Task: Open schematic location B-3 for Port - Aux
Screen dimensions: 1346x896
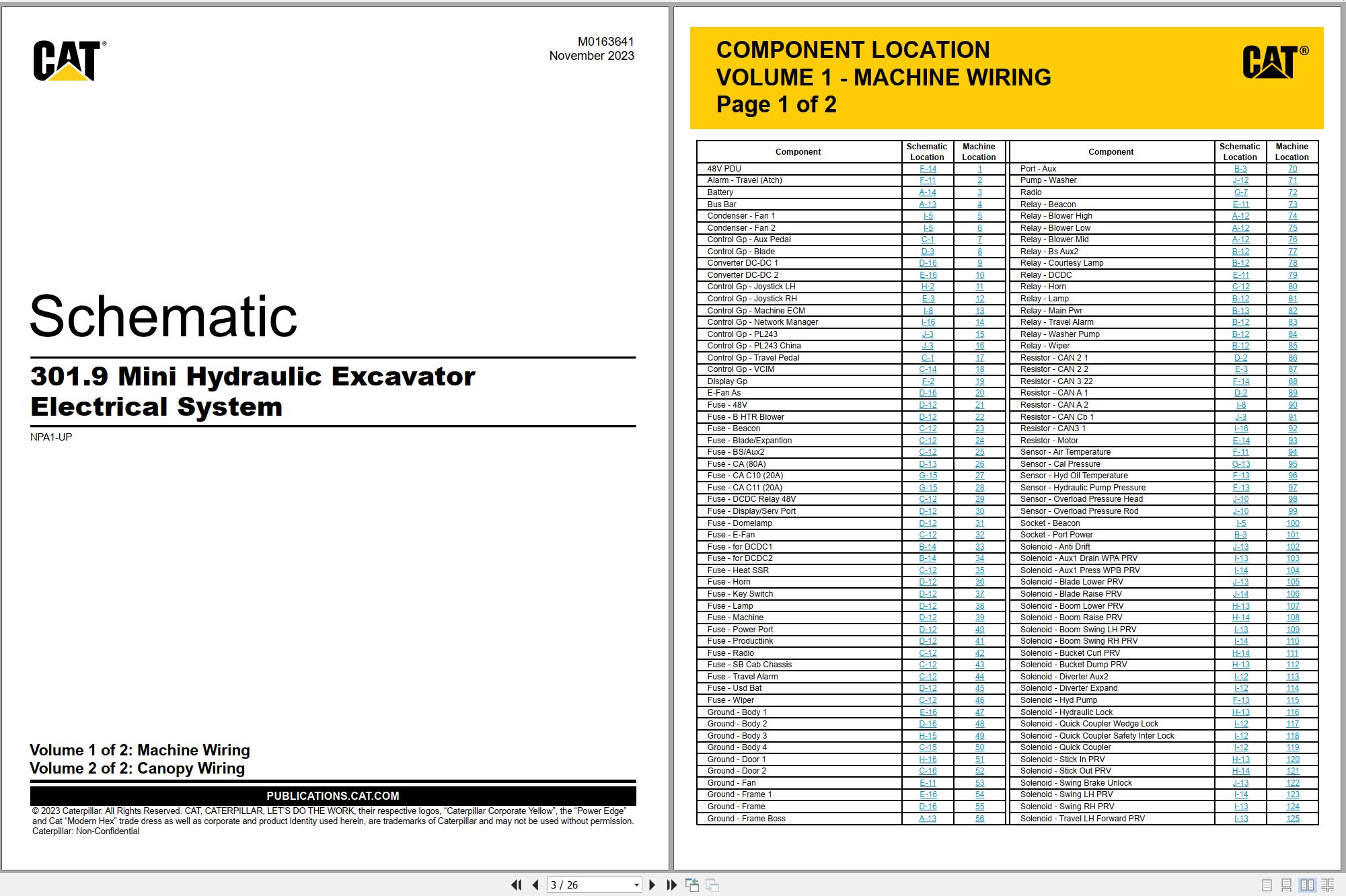Action: click(x=1240, y=169)
